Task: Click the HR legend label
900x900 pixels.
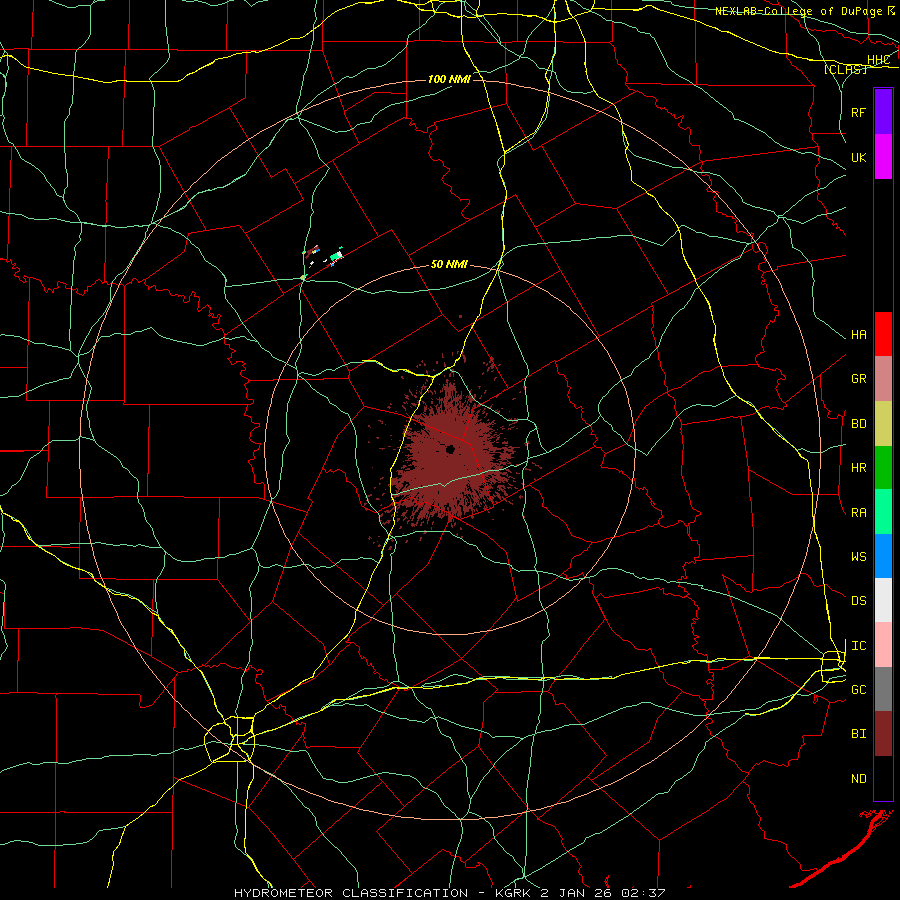Action: tap(859, 468)
